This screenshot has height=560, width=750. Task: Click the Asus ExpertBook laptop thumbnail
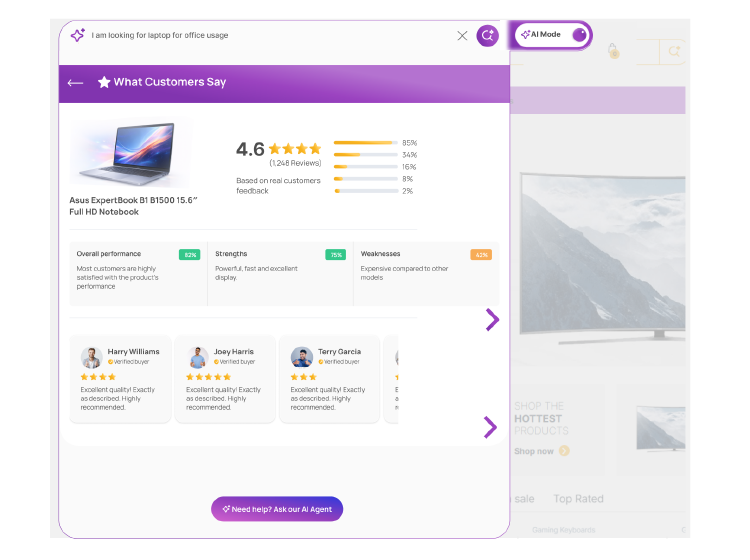tap(128, 154)
